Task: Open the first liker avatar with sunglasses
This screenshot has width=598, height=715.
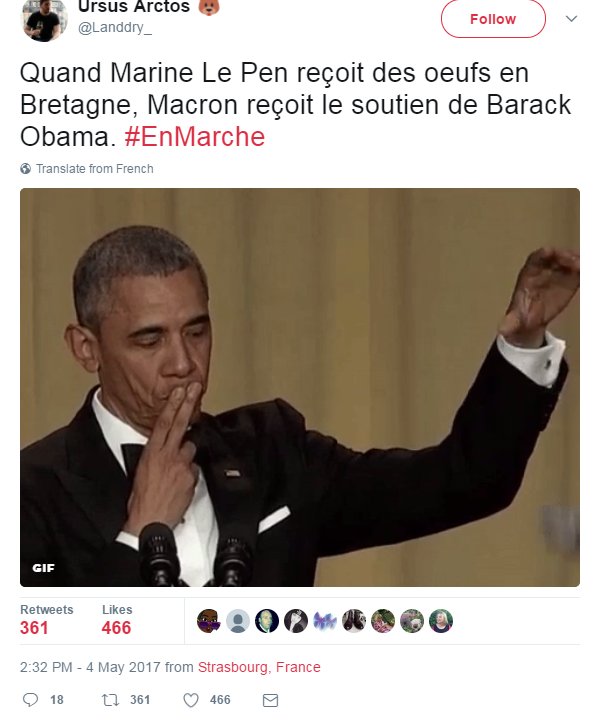Action: tap(208, 621)
